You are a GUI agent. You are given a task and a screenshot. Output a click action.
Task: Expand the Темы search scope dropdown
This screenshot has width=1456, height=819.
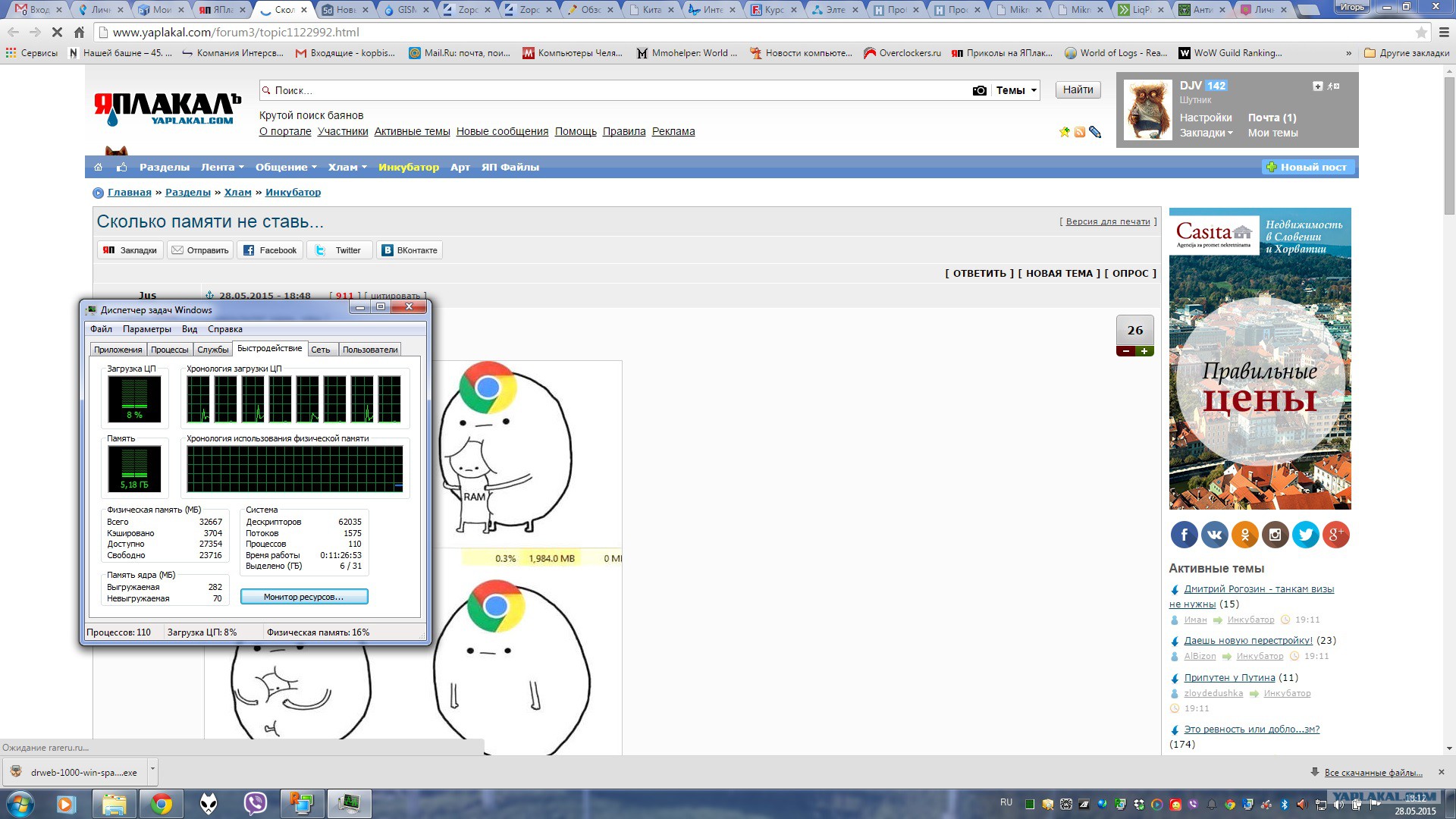coord(1015,90)
